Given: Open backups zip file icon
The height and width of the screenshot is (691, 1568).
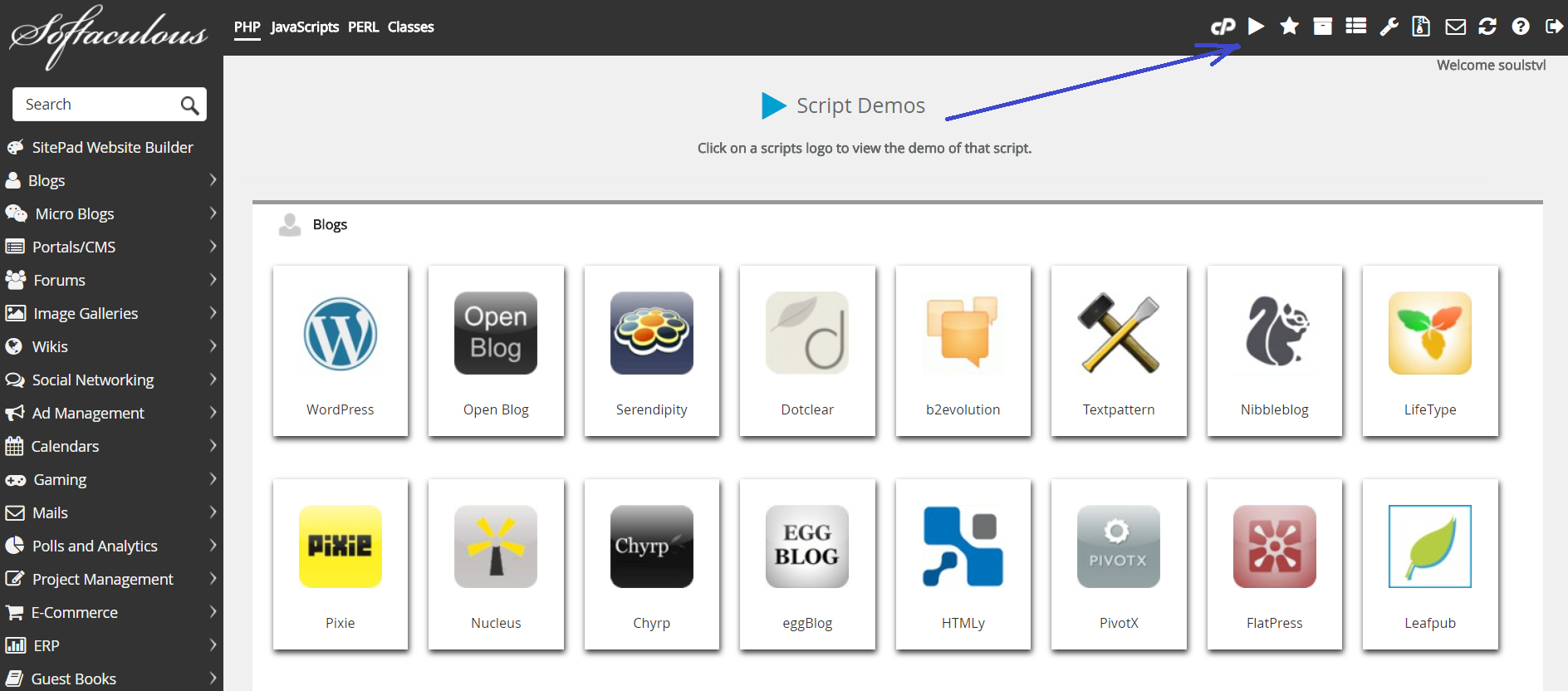Looking at the screenshot, I should (x=1421, y=27).
